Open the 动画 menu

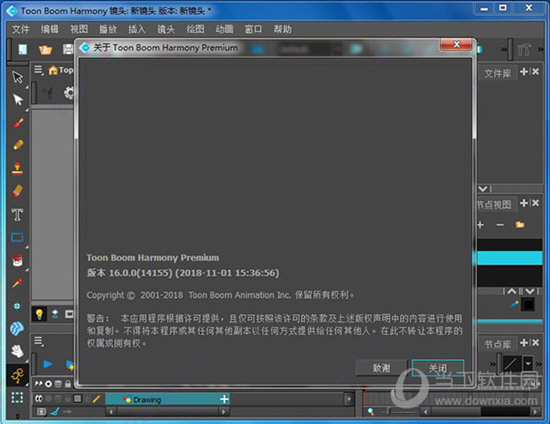pyautogui.click(x=224, y=29)
